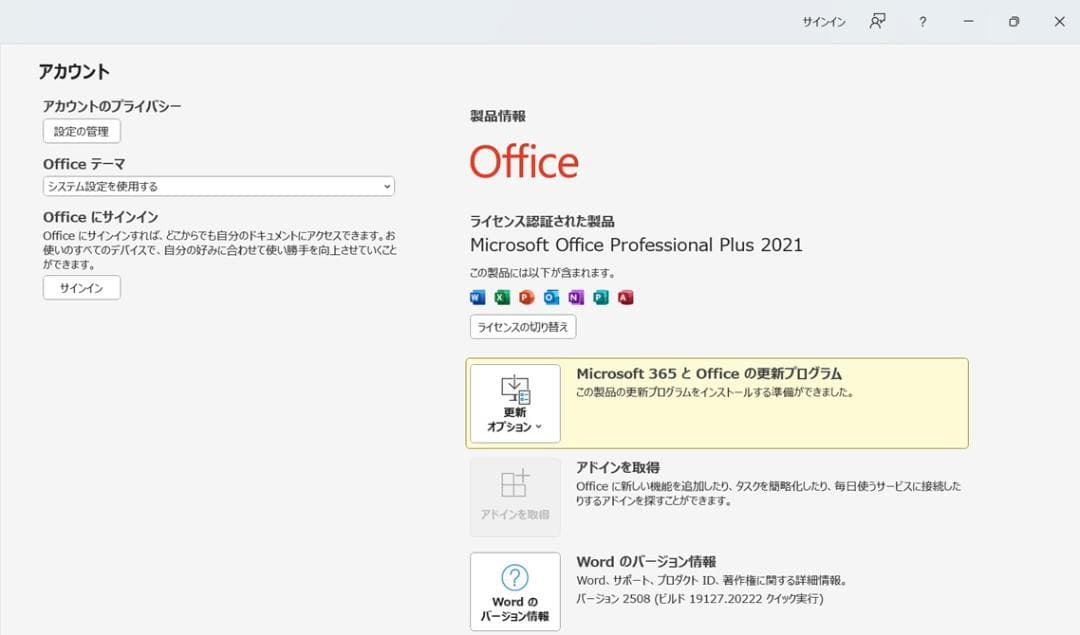Click the アカウントのプライバシー label

[x=112, y=106]
